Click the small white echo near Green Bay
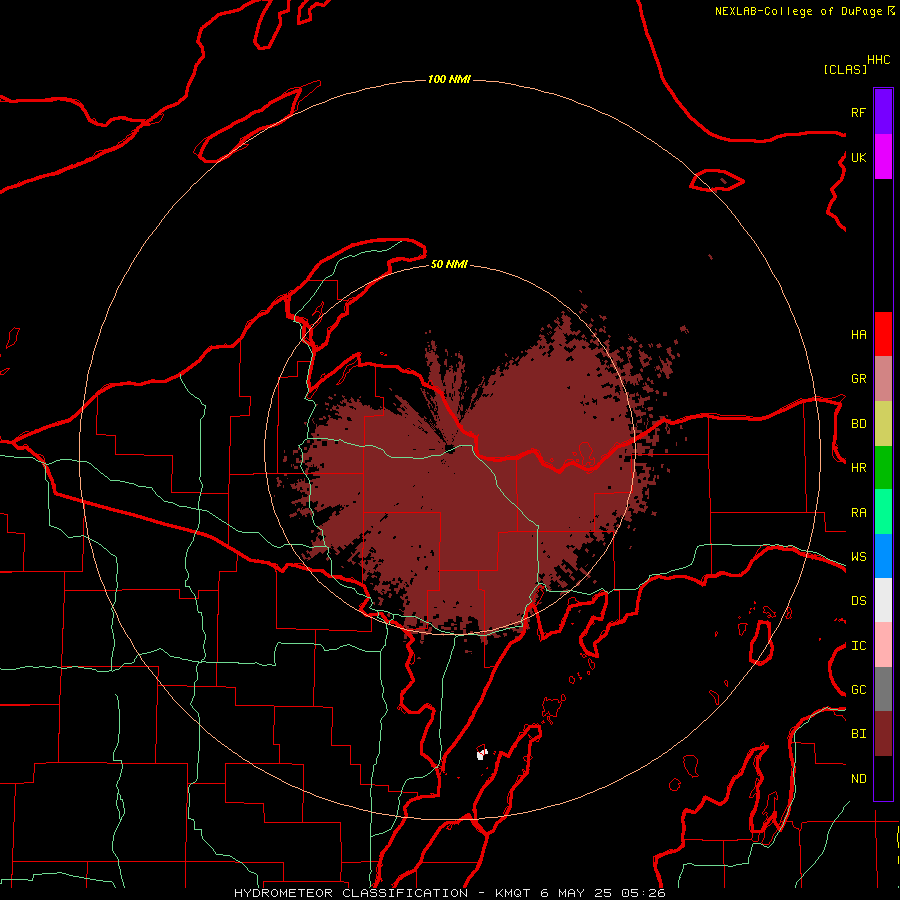The image size is (900, 900). point(482,754)
